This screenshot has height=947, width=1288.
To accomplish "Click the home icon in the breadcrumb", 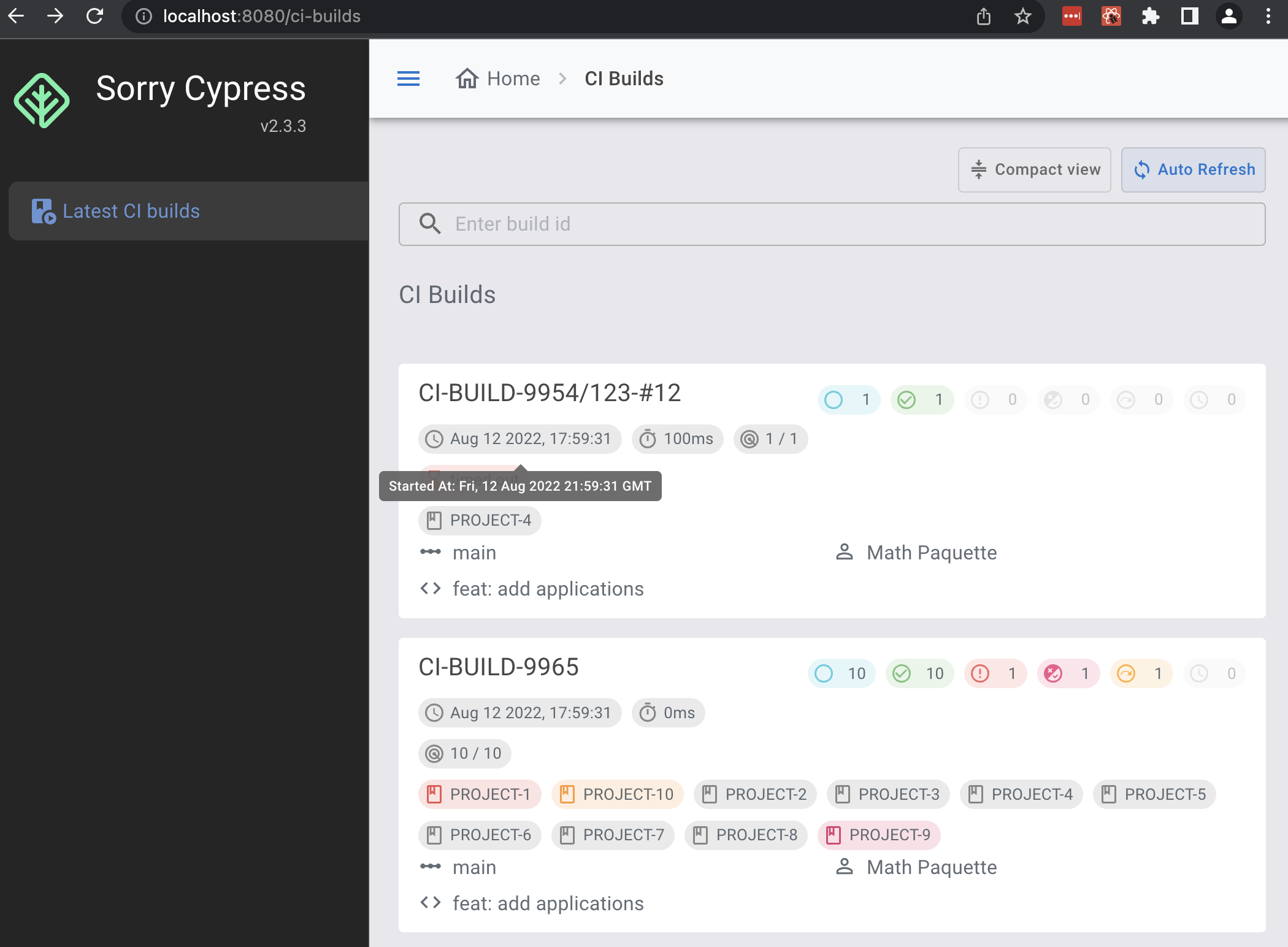I will point(468,78).
